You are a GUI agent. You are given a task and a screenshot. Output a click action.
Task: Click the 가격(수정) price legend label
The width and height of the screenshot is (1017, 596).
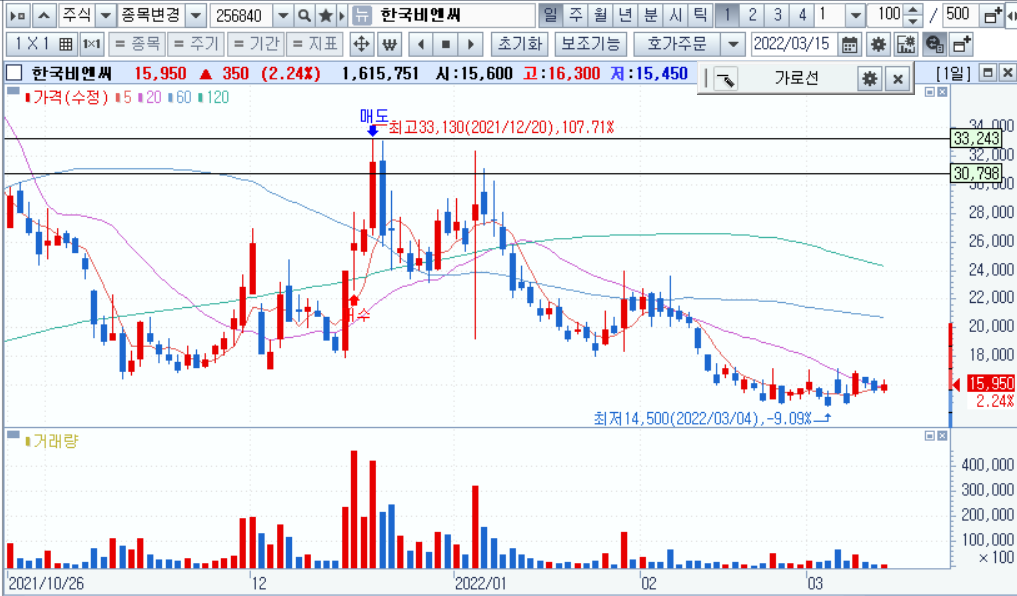coord(67,97)
